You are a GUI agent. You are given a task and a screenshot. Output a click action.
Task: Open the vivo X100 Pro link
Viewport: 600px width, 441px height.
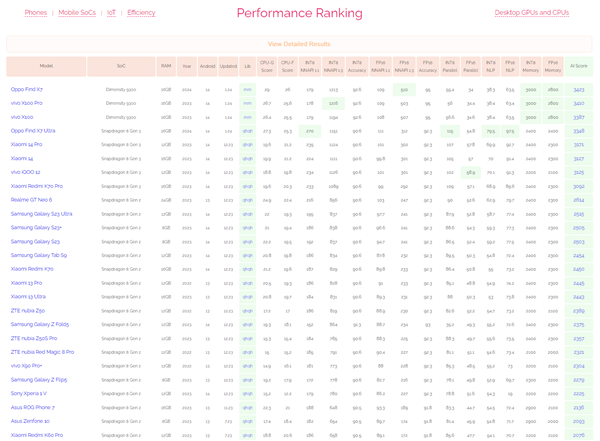coord(27,103)
